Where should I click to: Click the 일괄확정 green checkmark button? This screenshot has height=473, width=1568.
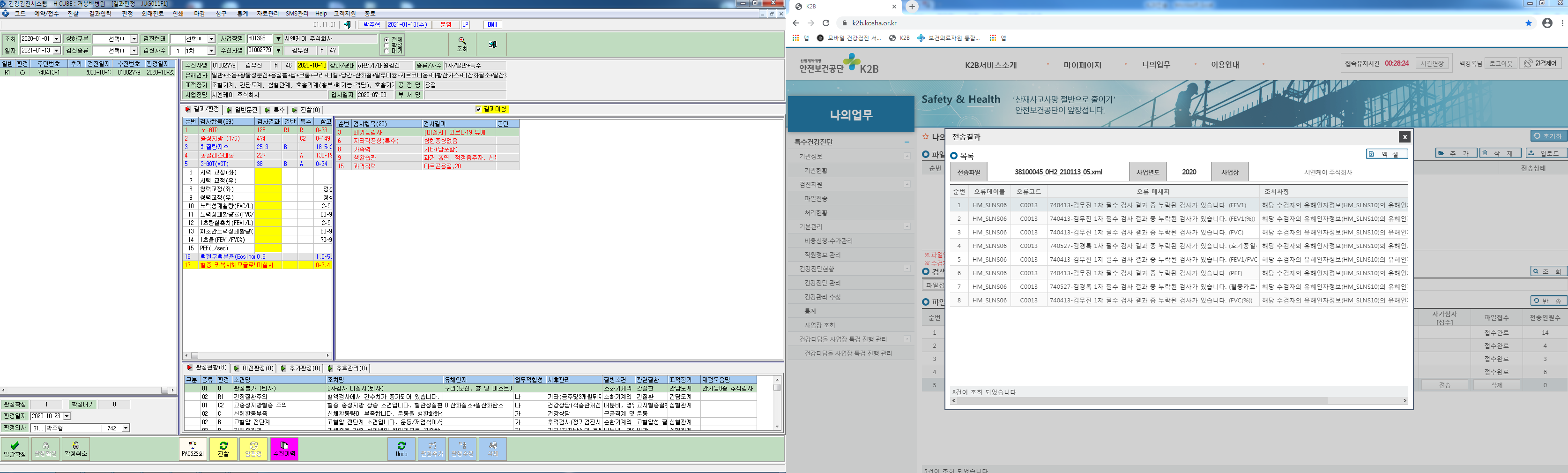click(x=15, y=449)
